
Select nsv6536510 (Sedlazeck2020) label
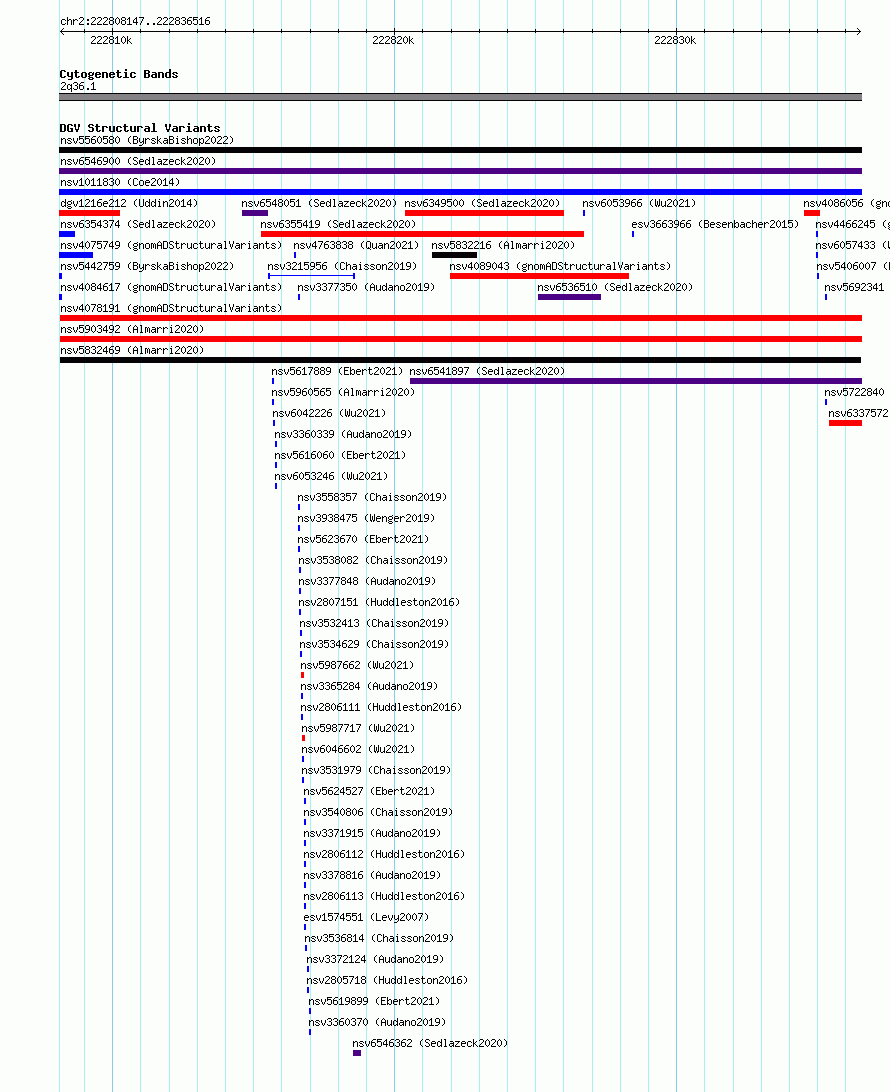click(615, 287)
